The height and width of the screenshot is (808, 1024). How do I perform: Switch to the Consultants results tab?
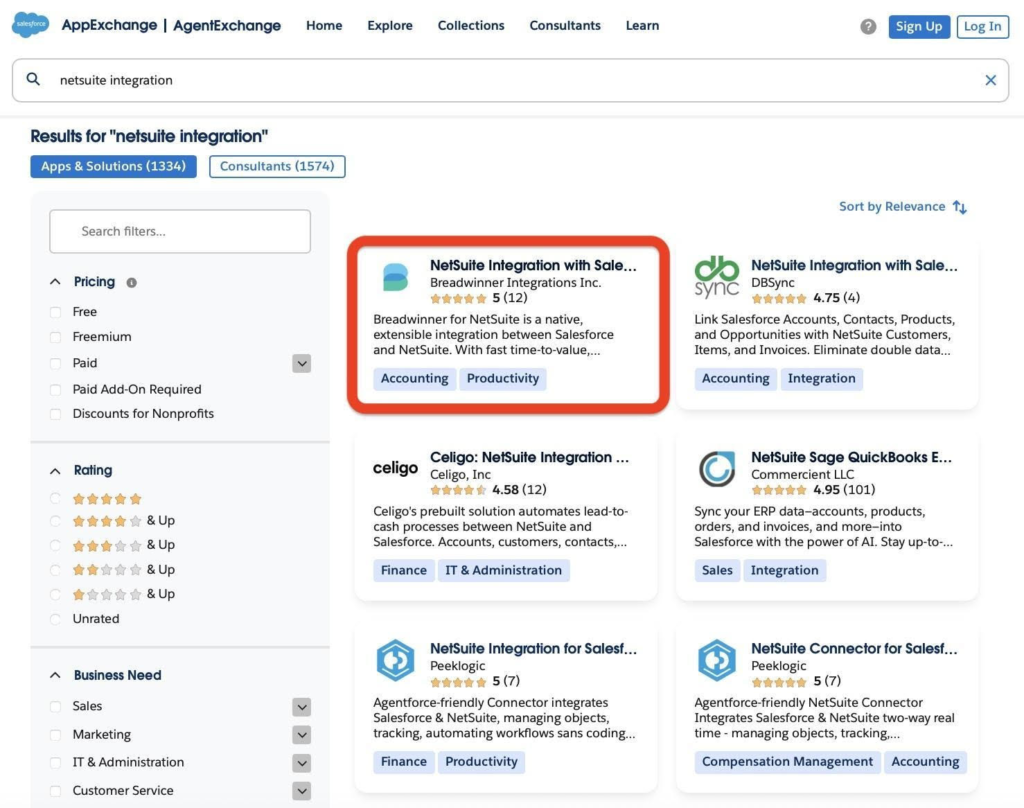tap(277, 166)
